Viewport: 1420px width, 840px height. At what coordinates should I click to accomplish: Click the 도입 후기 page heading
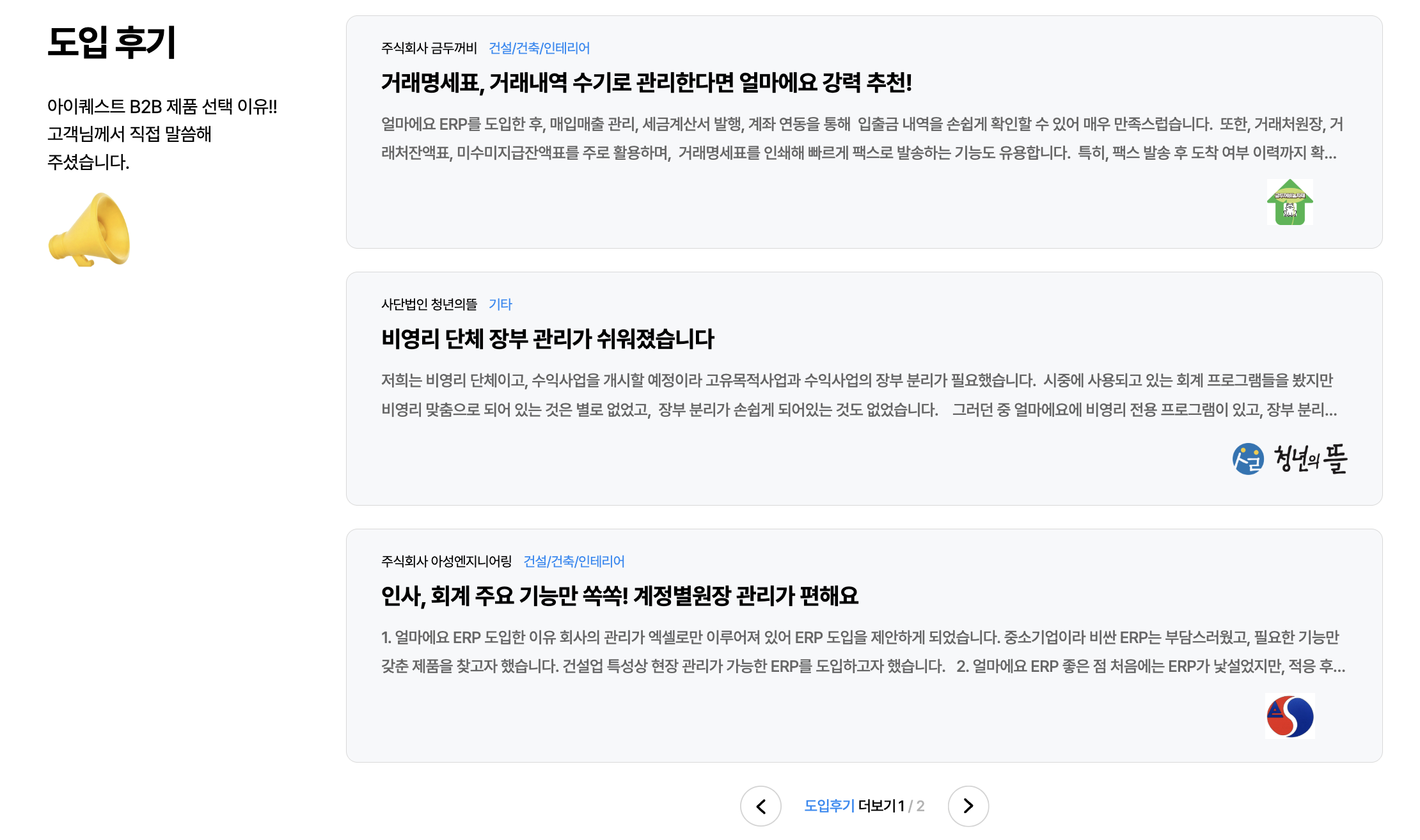point(114,45)
